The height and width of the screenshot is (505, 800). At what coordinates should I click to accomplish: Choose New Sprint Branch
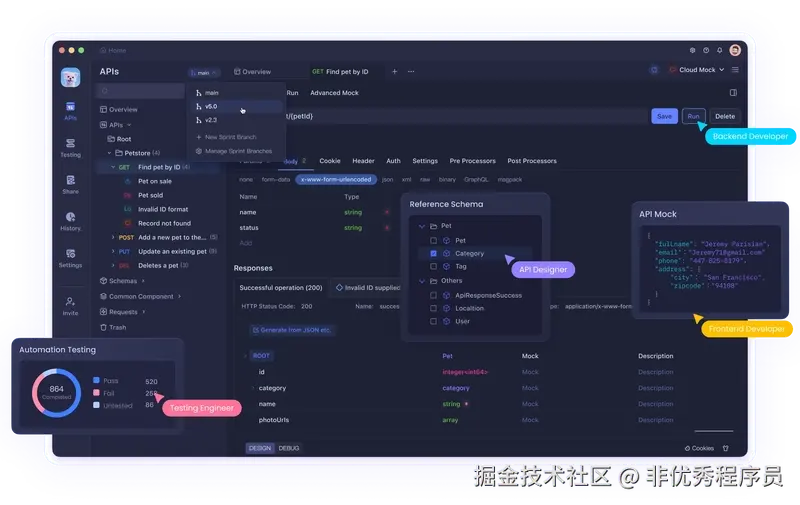pos(226,137)
